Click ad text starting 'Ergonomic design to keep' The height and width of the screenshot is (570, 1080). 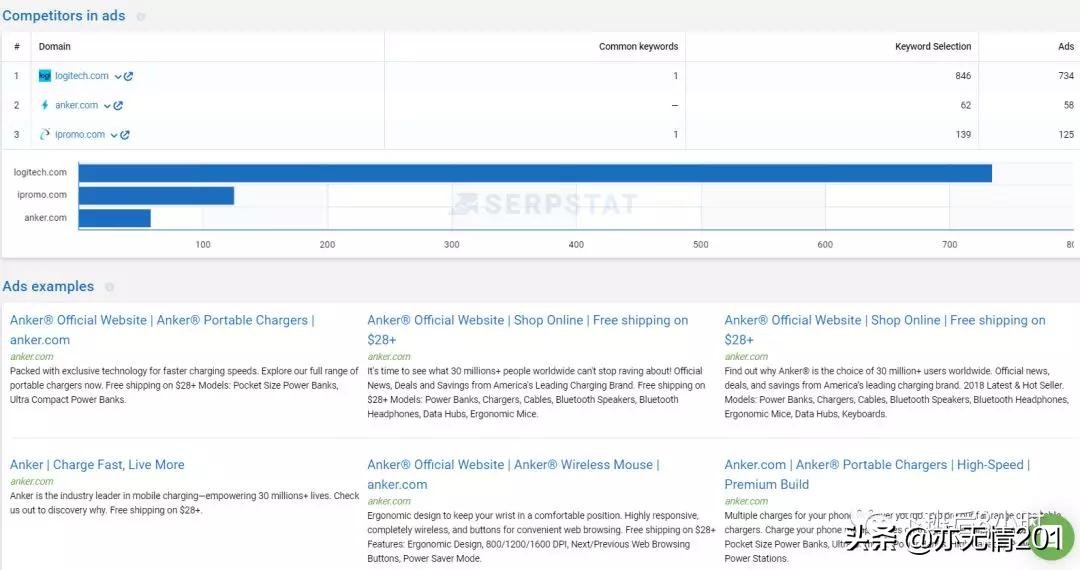click(541, 537)
